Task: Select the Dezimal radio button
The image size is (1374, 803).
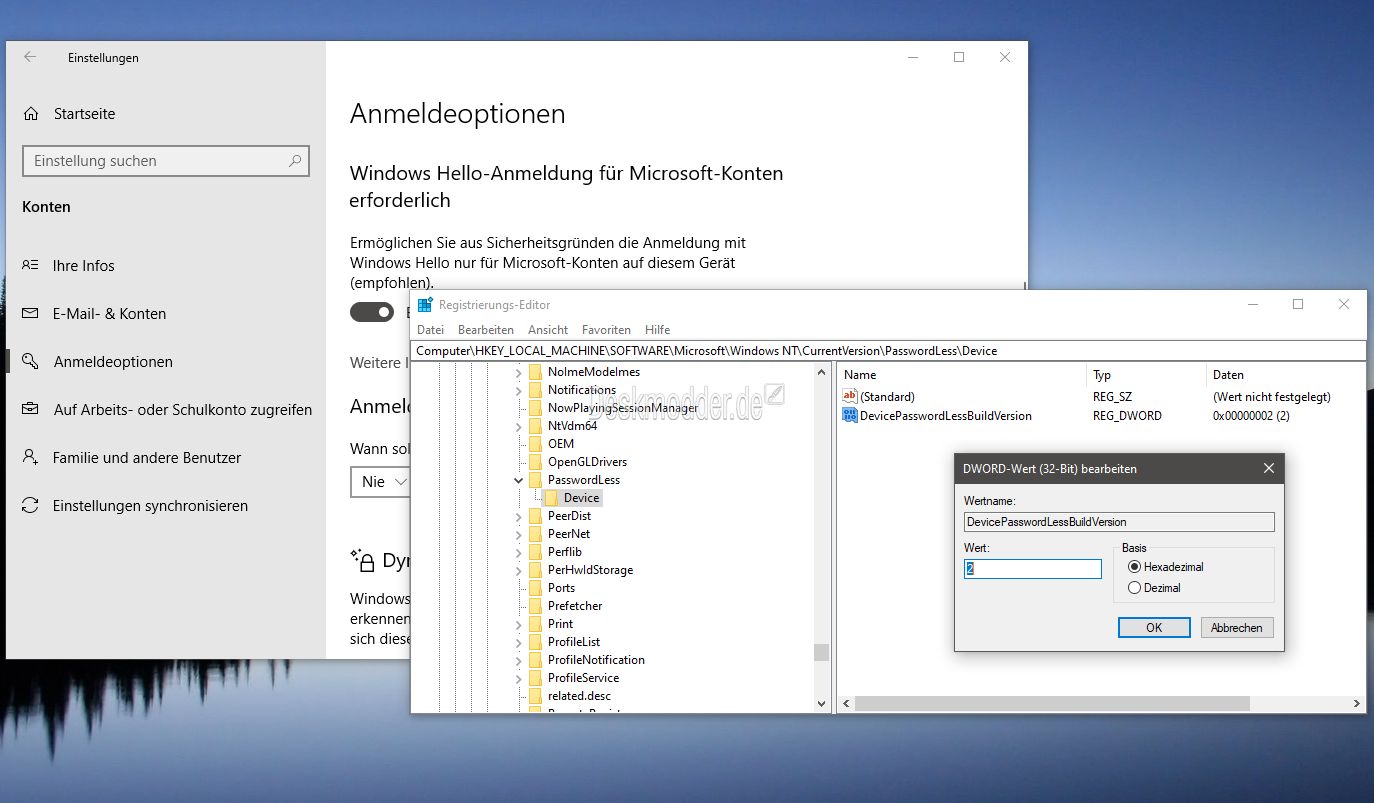Action: tap(1134, 588)
